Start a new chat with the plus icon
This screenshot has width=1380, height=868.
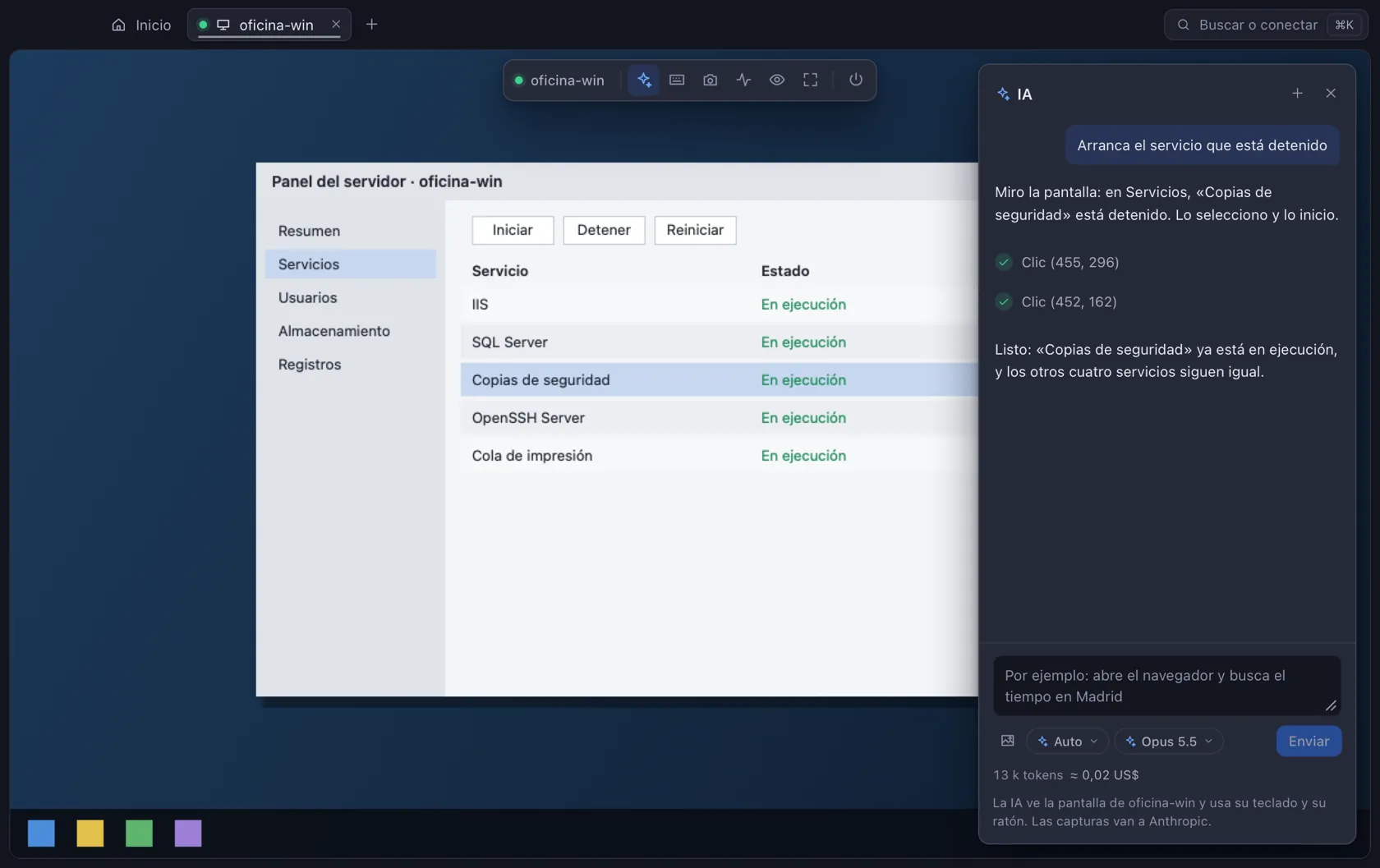coord(1297,94)
